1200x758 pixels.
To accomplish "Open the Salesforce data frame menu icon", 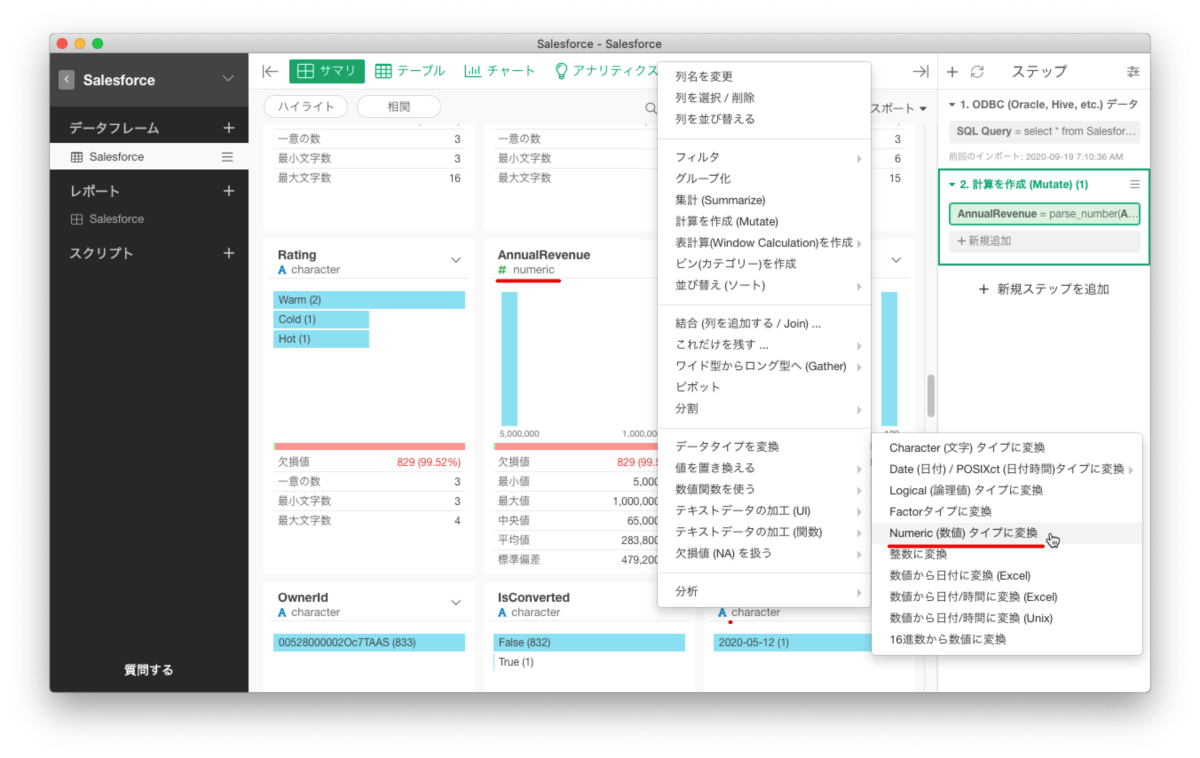I will [x=227, y=157].
